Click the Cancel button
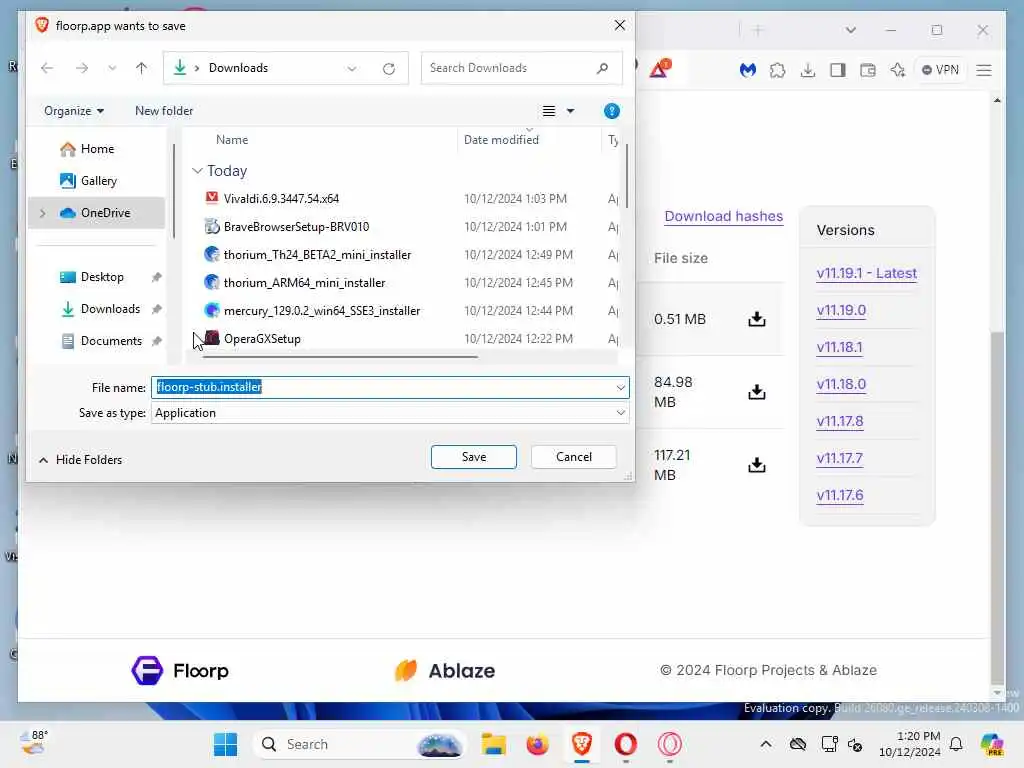This screenshot has width=1024, height=768. click(573, 457)
